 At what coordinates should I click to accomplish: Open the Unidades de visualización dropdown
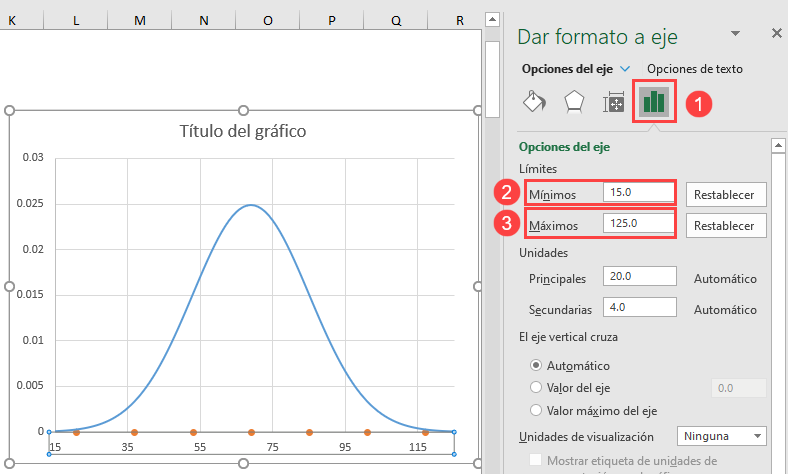722,436
